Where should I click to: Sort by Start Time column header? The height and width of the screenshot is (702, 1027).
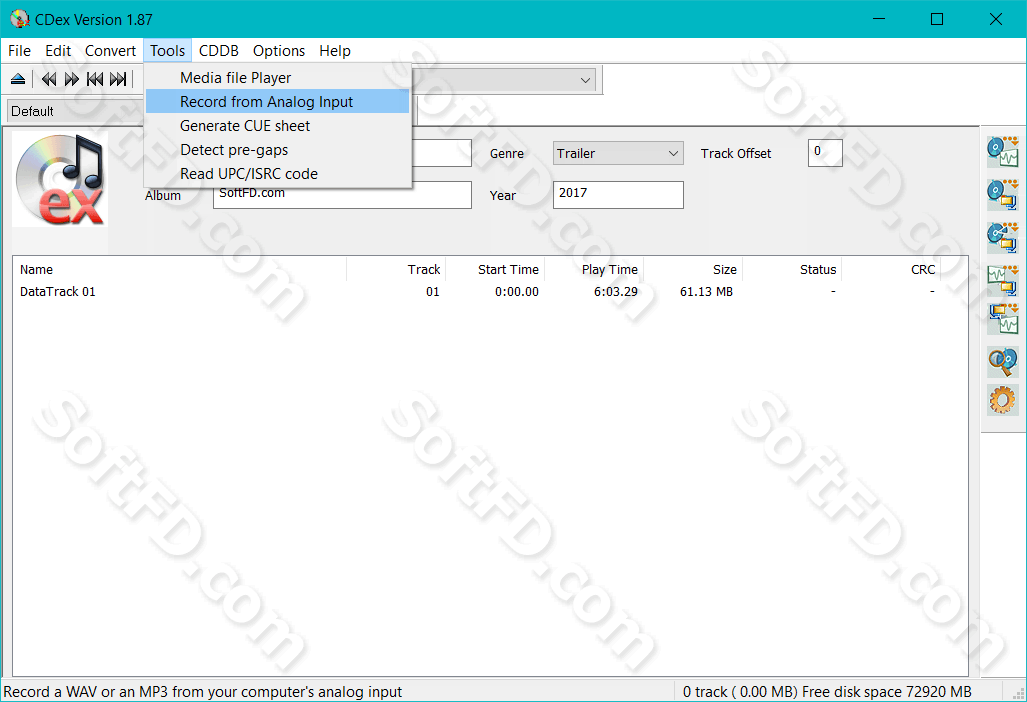coord(495,270)
